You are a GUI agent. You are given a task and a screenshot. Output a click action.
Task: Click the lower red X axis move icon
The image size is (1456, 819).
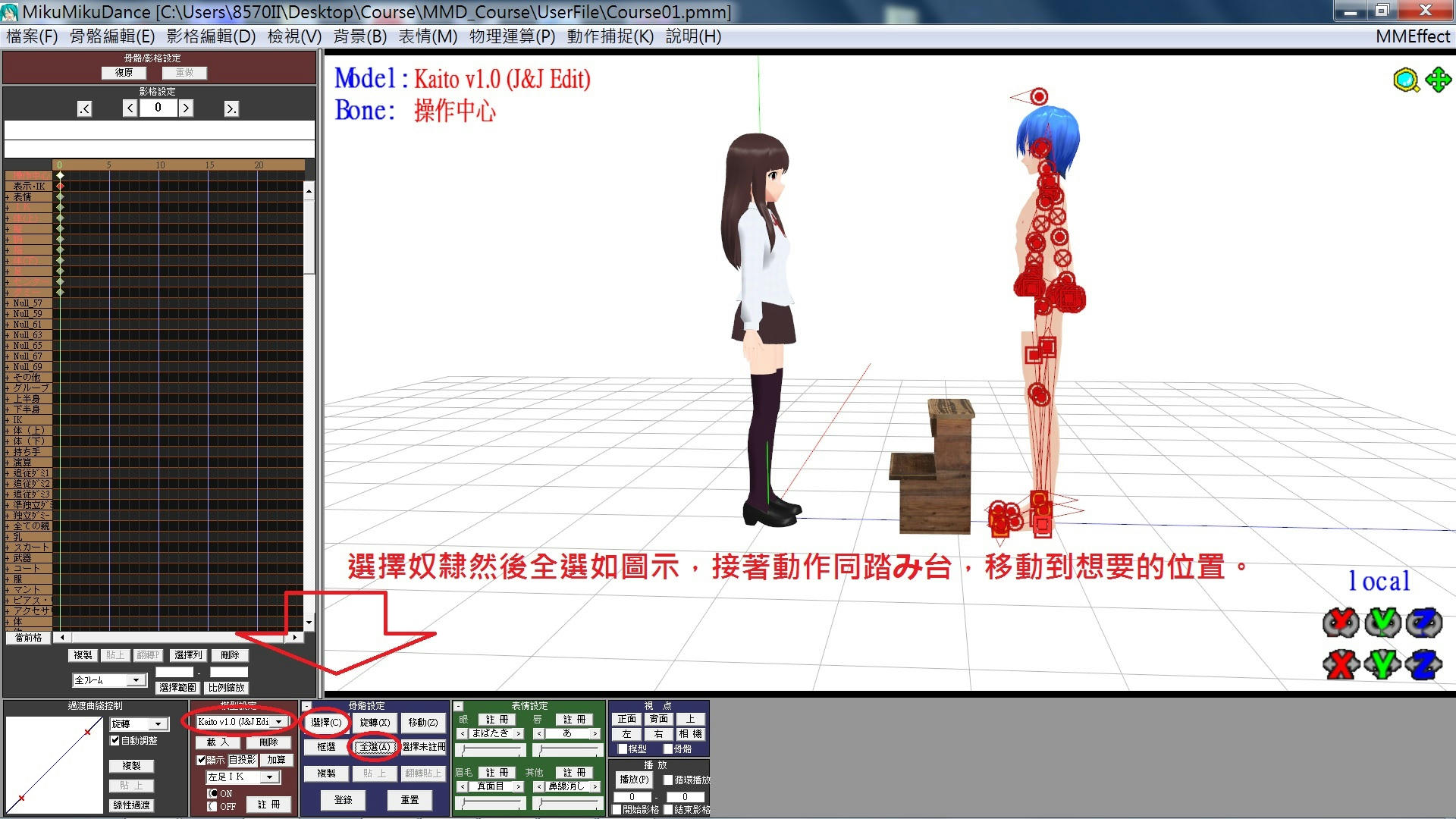(x=1340, y=665)
